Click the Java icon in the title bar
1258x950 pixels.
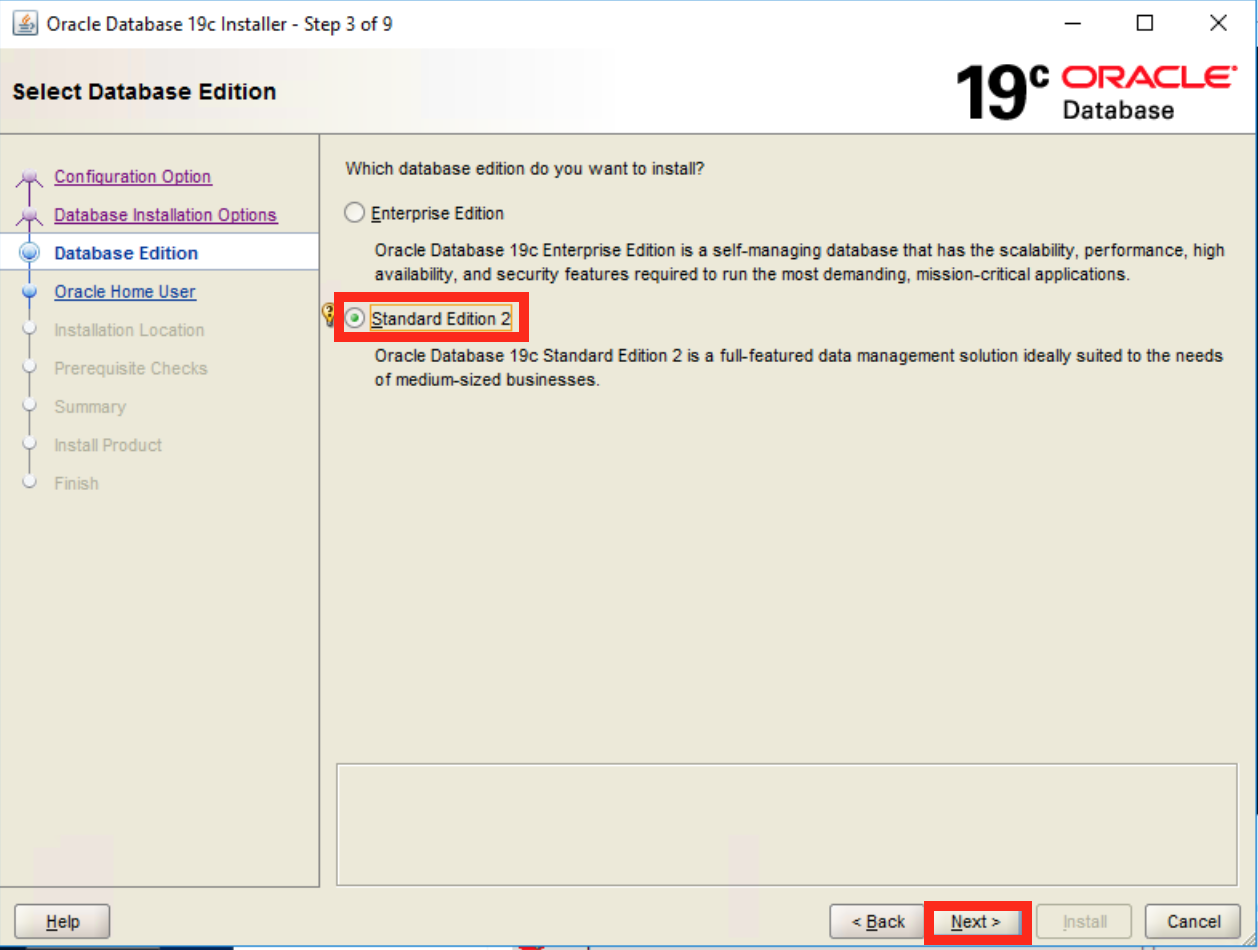pos(24,23)
